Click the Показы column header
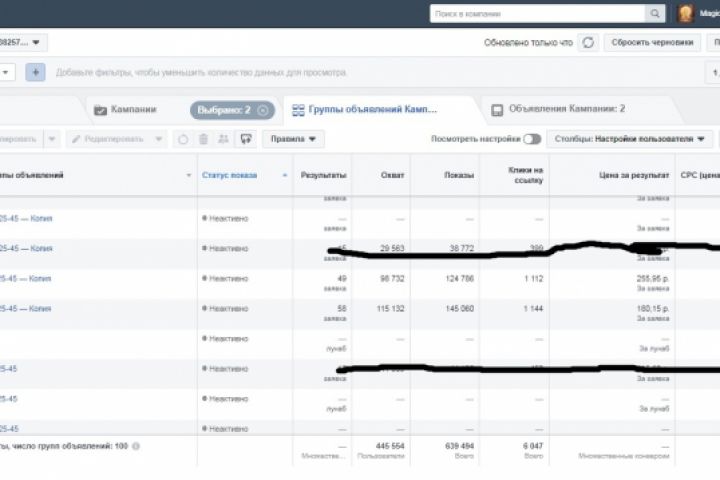 [459, 175]
